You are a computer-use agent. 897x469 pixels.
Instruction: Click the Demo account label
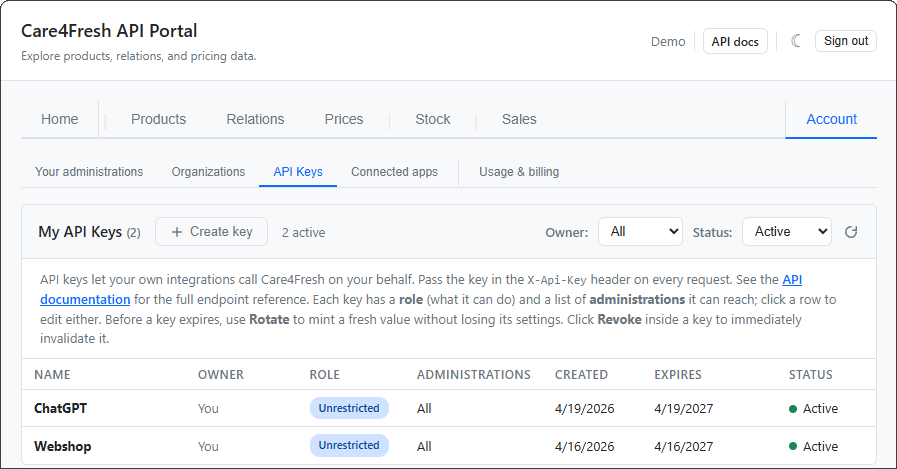tap(668, 41)
